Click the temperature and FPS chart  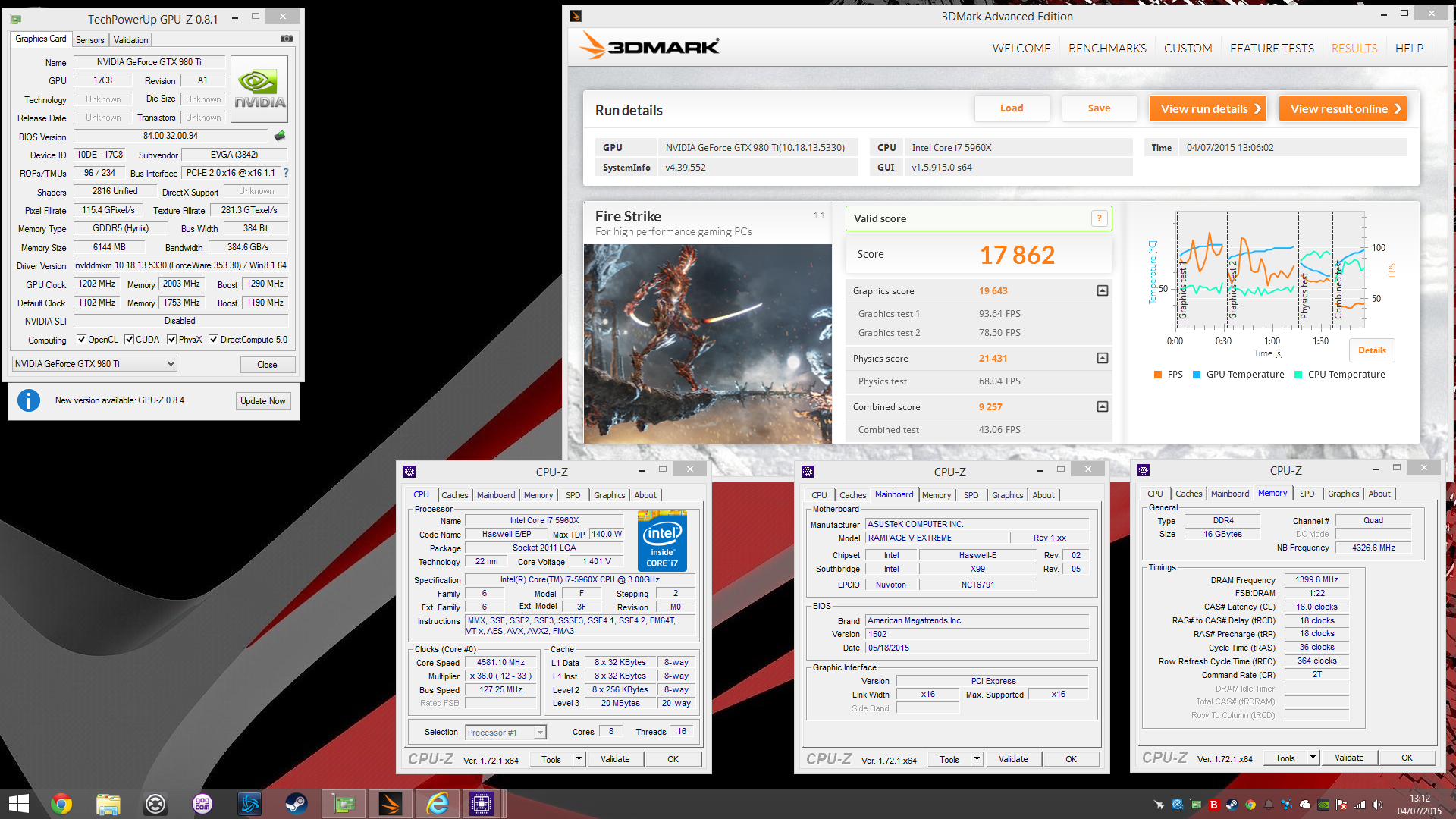(1270, 271)
